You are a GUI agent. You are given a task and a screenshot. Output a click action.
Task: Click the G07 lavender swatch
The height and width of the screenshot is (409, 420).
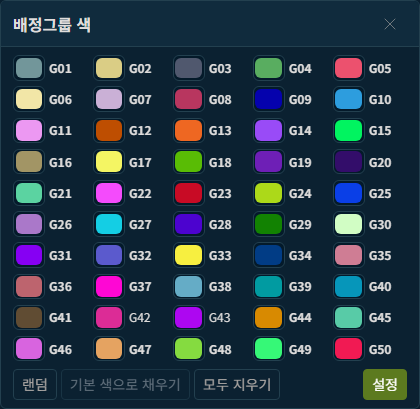coord(109,99)
